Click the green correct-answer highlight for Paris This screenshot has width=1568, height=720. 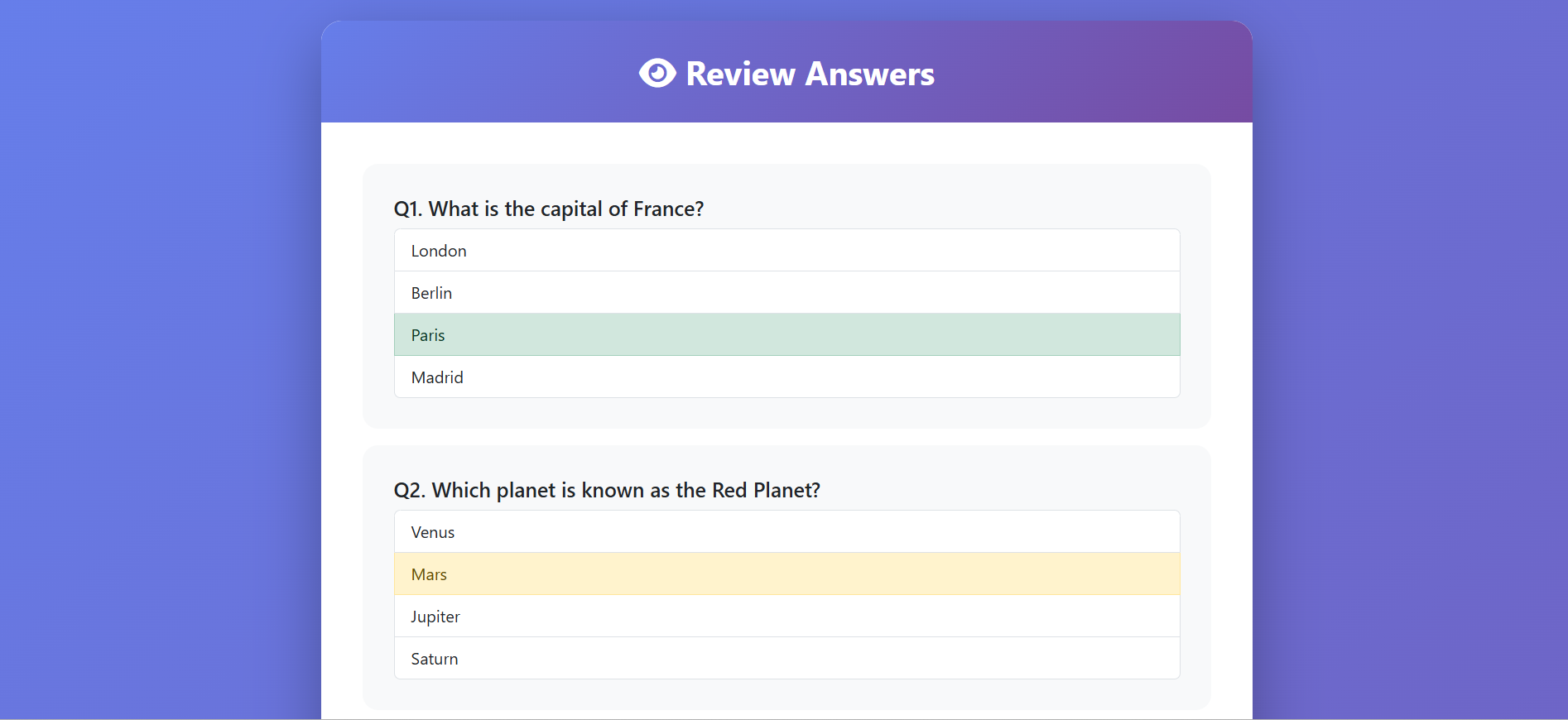[x=911, y=334]
